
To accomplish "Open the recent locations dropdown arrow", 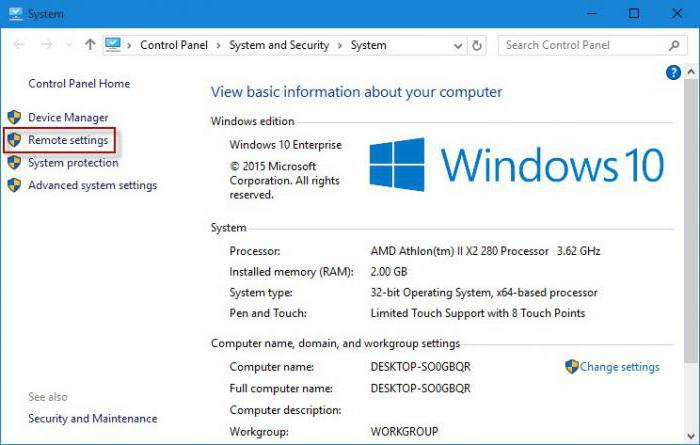I will [69, 45].
